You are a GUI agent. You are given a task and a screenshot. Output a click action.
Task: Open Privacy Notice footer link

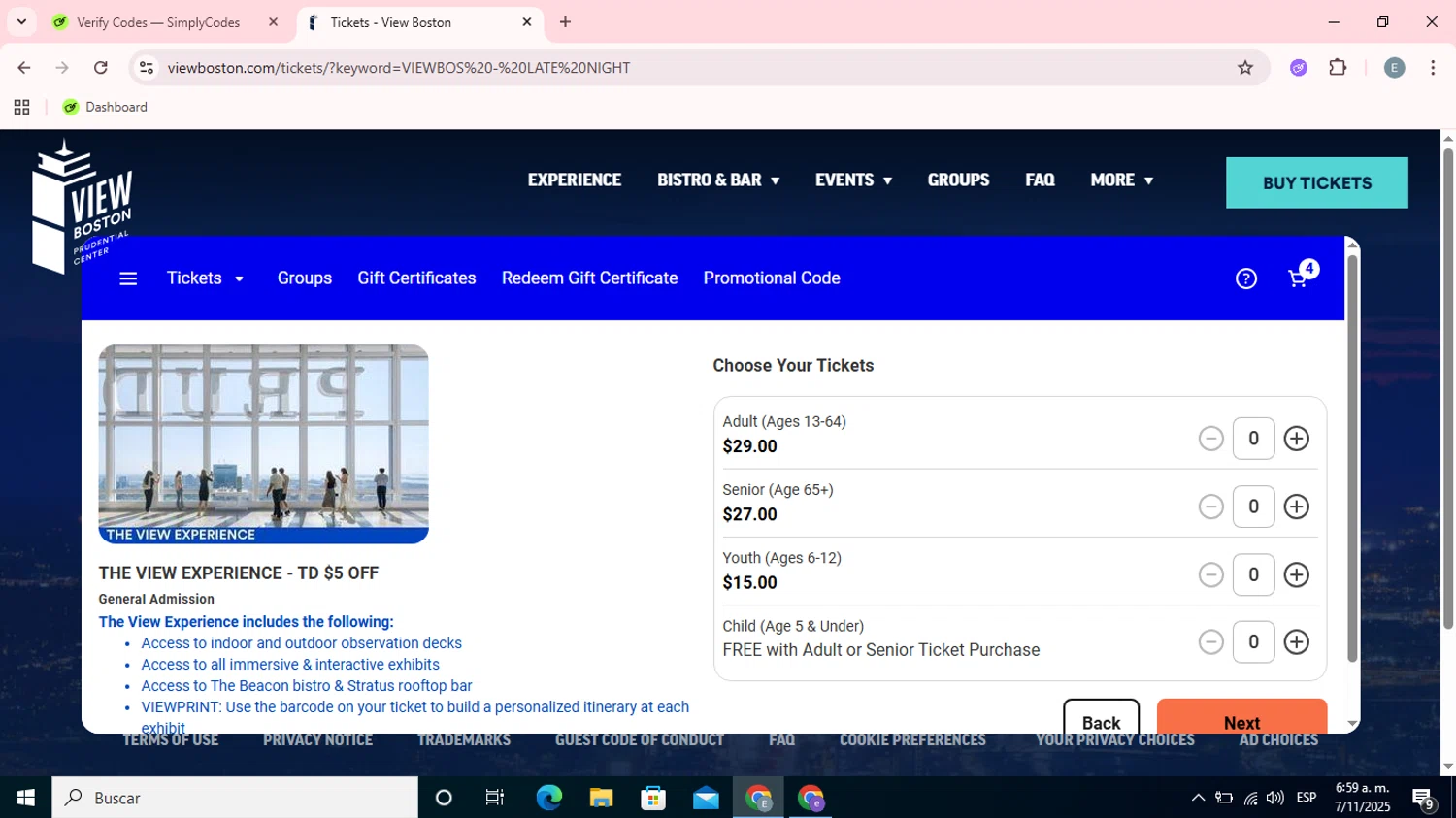(x=317, y=740)
